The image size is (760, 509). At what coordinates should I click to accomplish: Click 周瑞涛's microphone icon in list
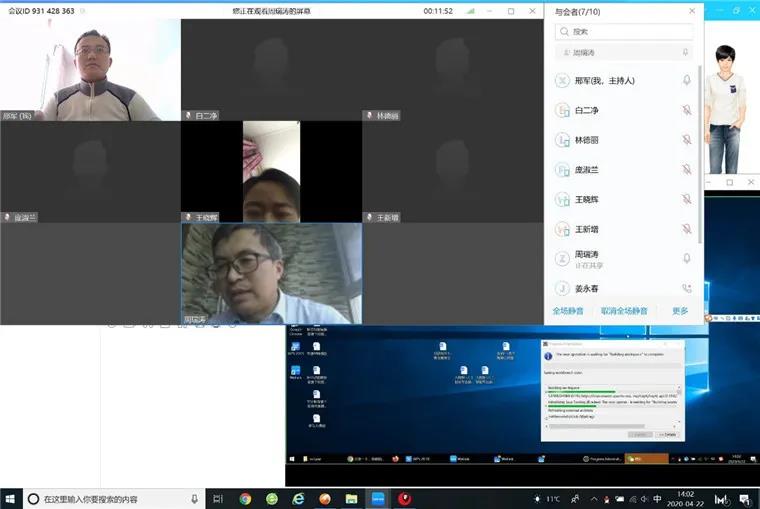pos(686,258)
